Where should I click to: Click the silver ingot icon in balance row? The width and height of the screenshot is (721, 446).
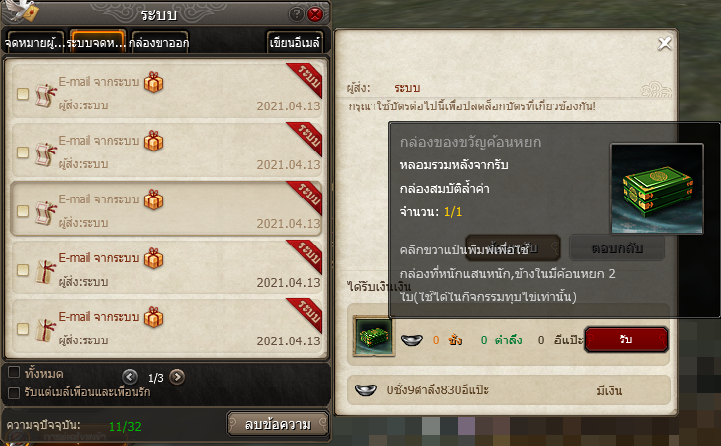366,390
